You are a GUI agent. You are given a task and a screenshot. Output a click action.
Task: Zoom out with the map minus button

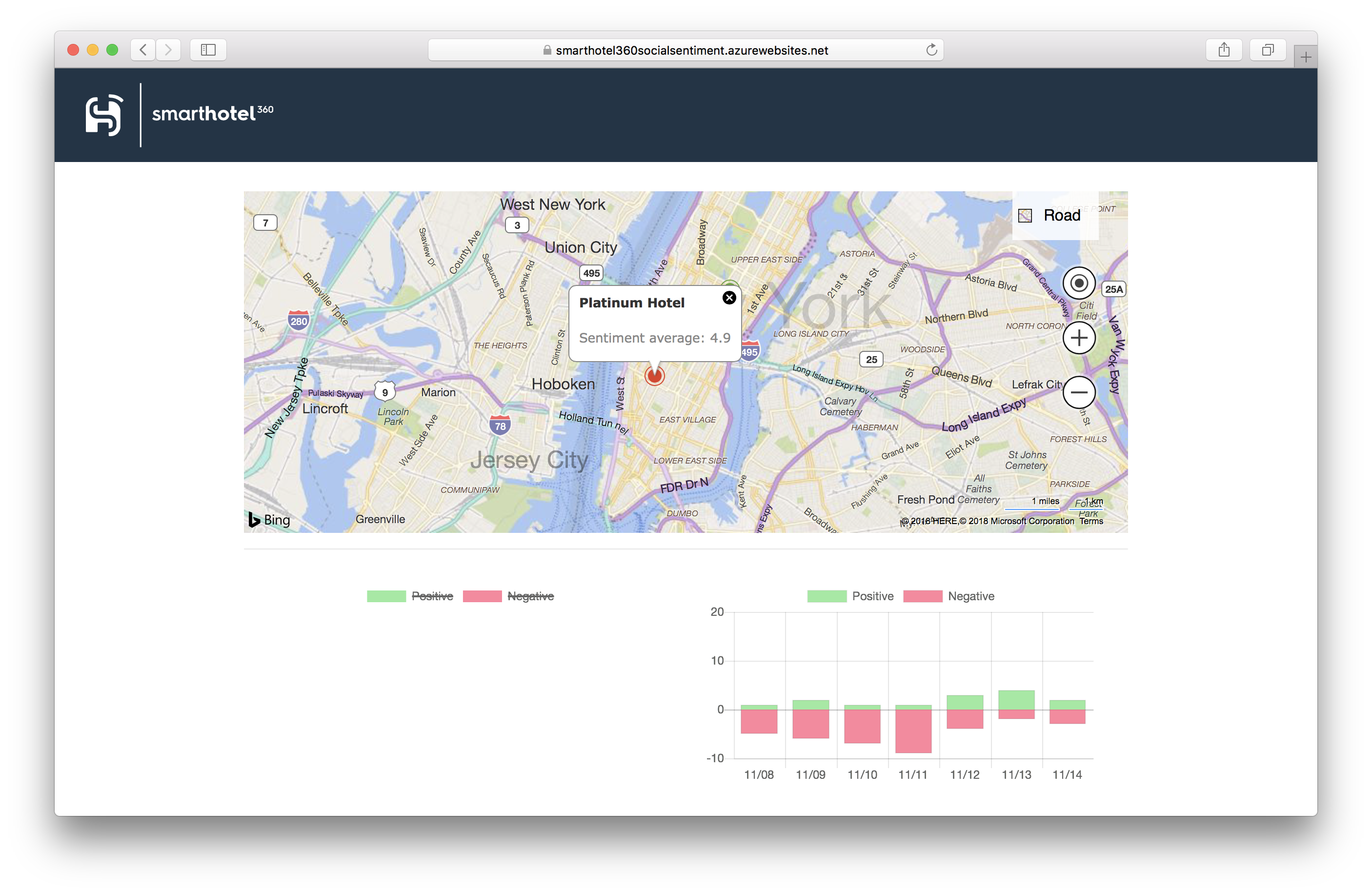coord(1079,392)
